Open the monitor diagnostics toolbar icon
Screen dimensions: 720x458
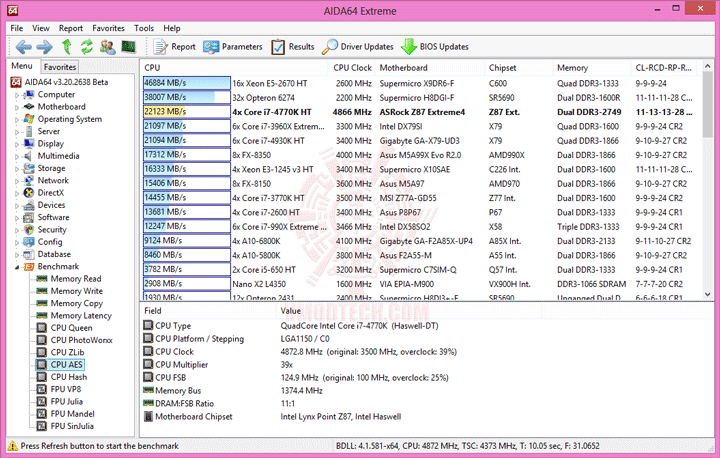(x=129, y=46)
